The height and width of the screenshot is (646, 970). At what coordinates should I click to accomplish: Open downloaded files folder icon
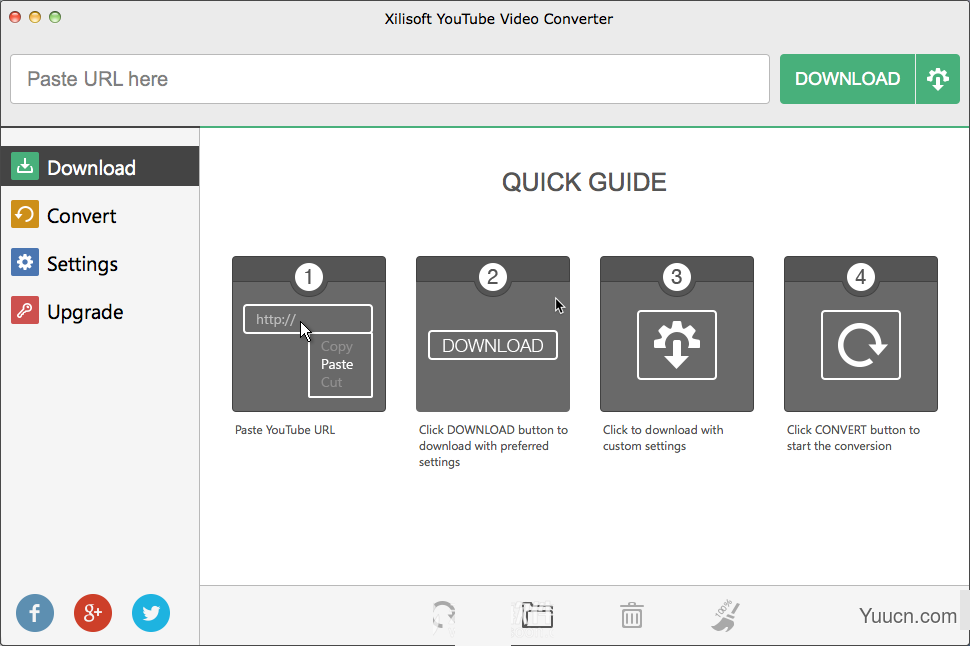click(537, 616)
